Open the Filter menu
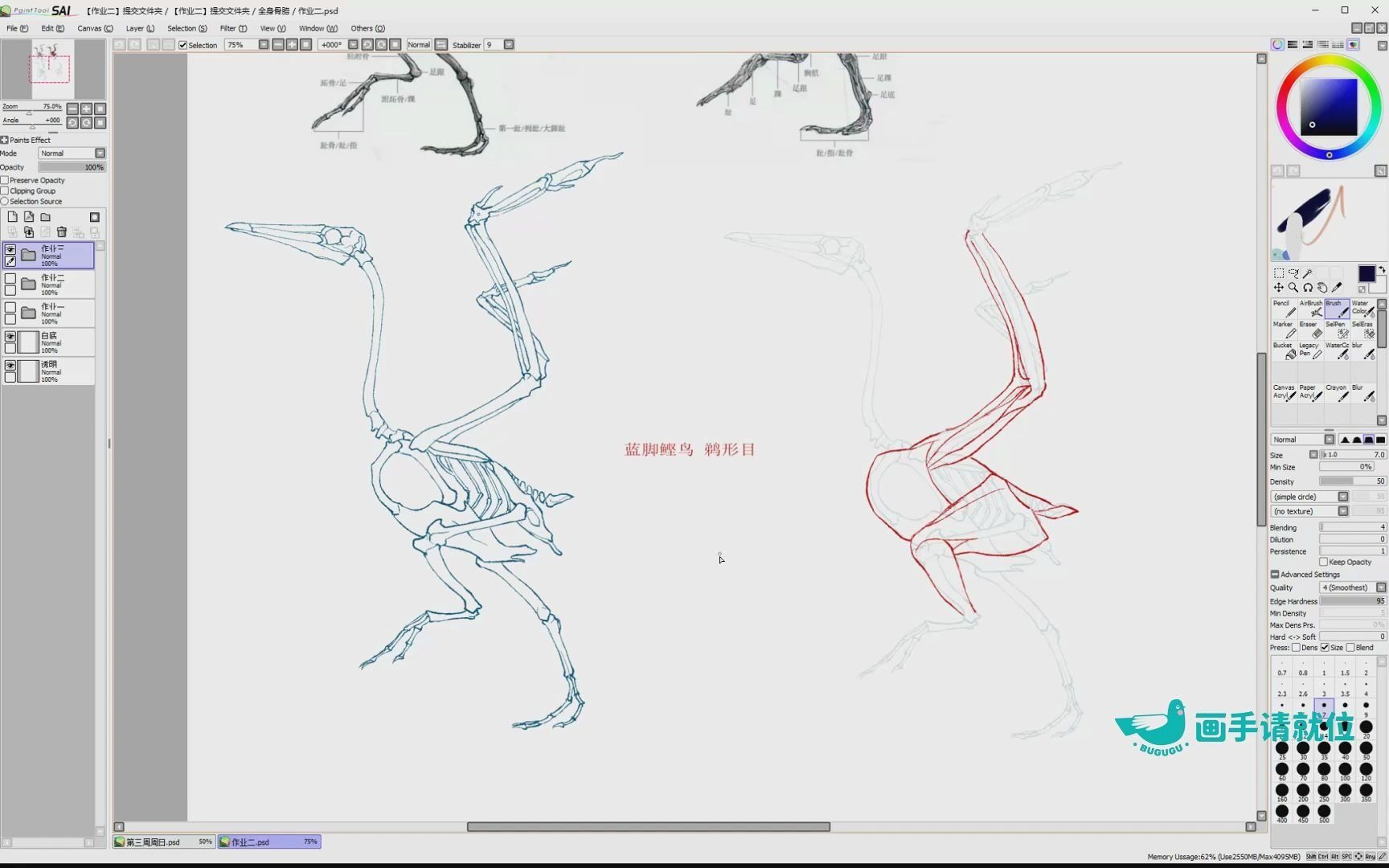 click(x=233, y=28)
